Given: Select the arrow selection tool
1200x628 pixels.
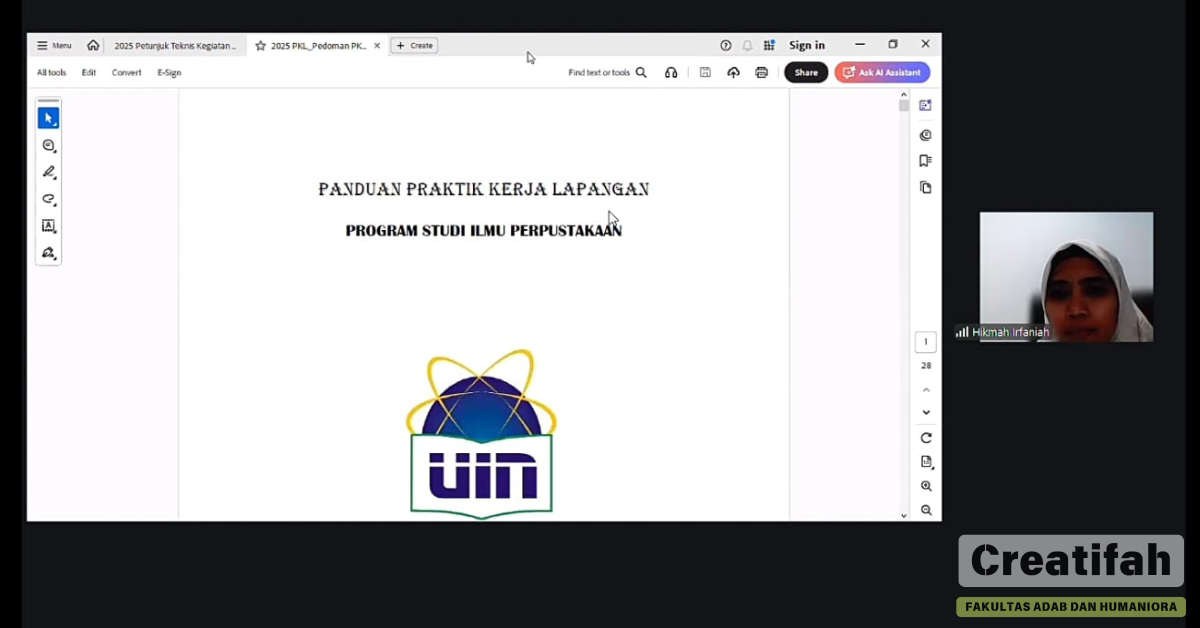Looking at the screenshot, I should coord(48,118).
